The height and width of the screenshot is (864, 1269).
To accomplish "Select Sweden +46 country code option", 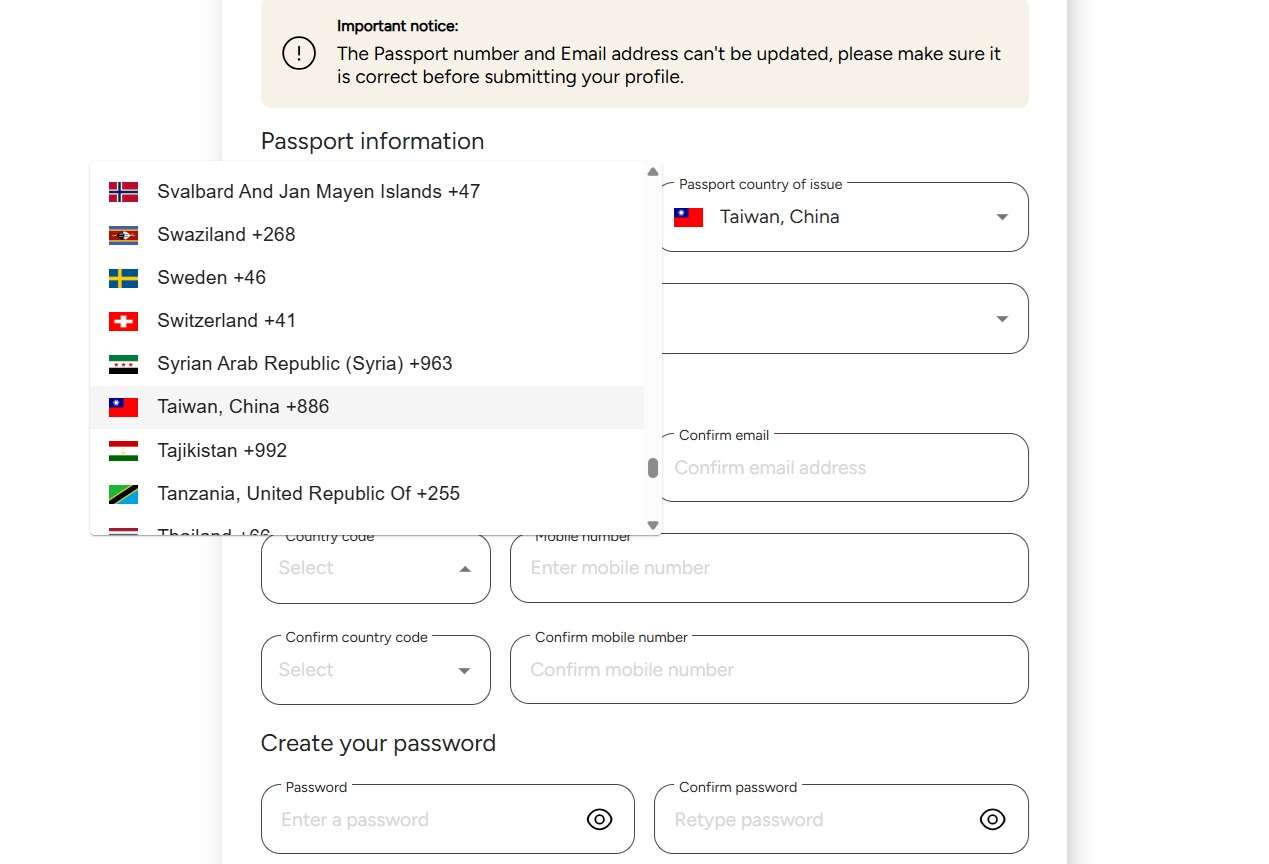I will [367, 278].
